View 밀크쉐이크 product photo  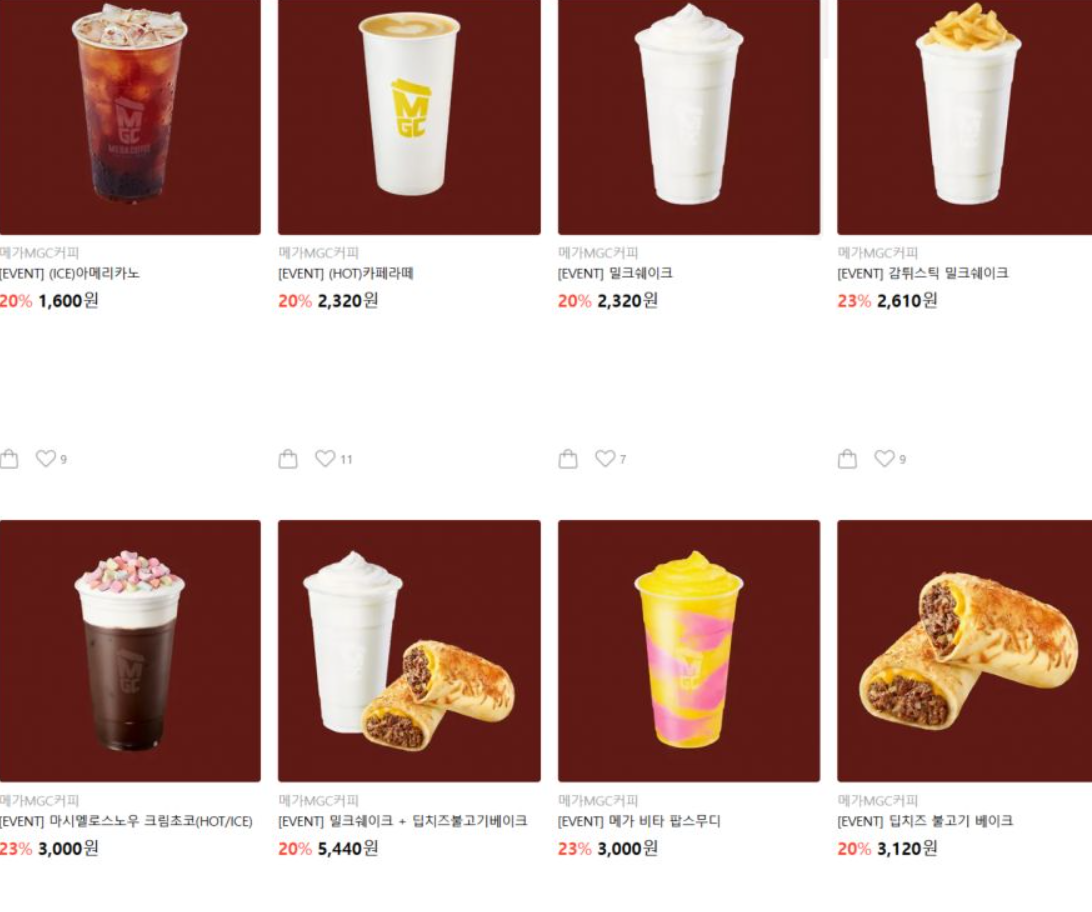point(689,117)
